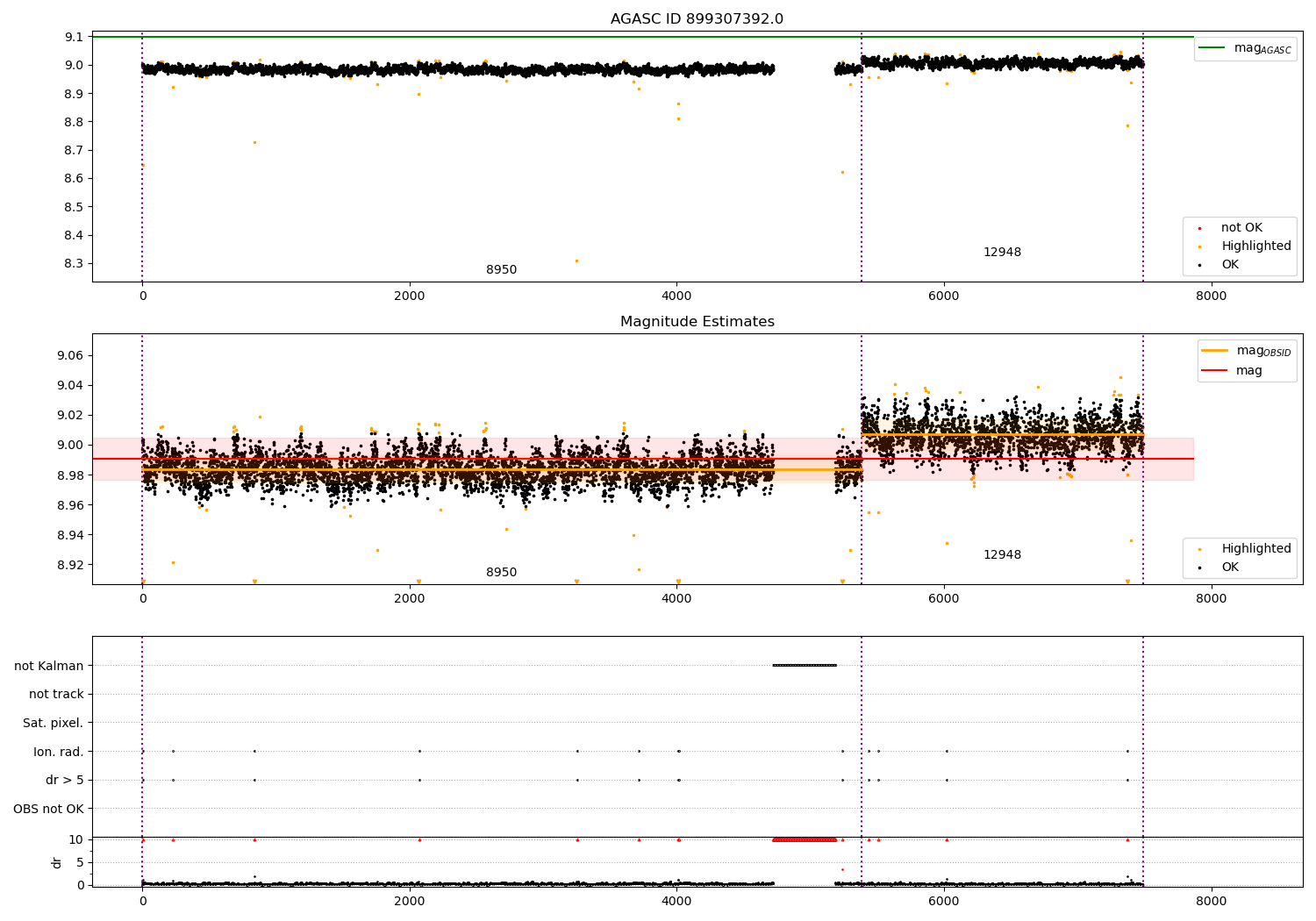Image resolution: width=1316 pixels, height=921 pixels.
Task: Click the highlighted outlier near 8.73 in top plot
Action: (x=254, y=142)
